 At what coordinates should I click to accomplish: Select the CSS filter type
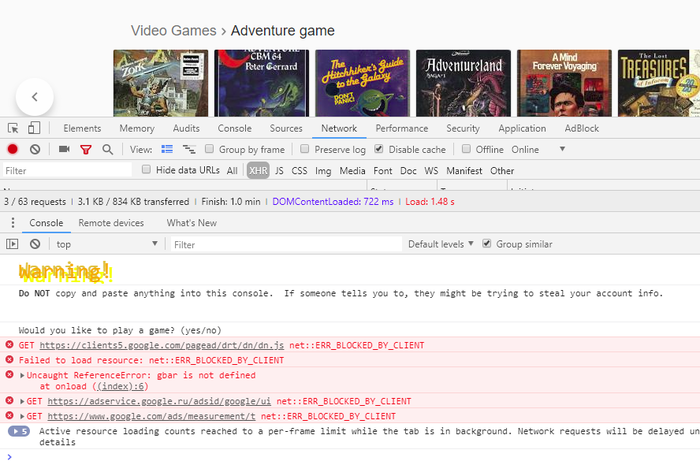pyautogui.click(x=299, y=170)
